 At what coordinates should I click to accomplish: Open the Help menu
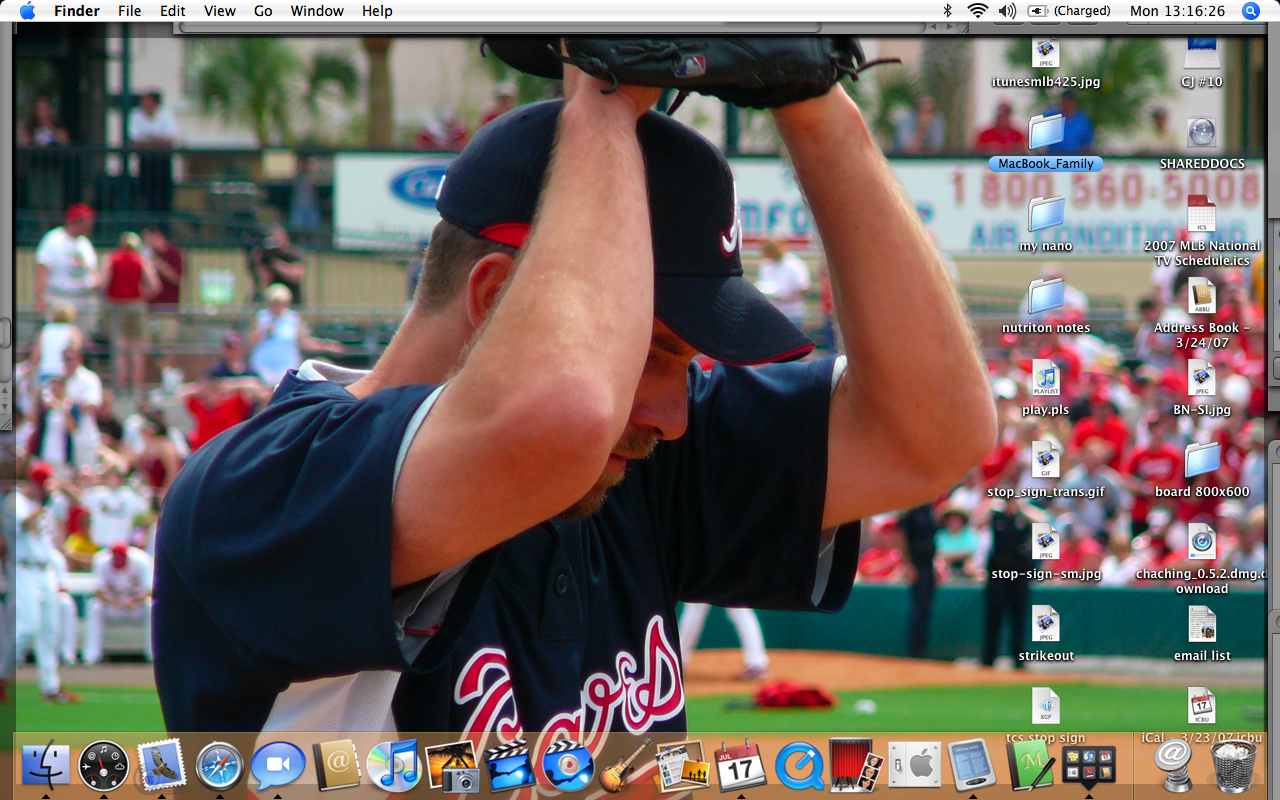[377, 11]
